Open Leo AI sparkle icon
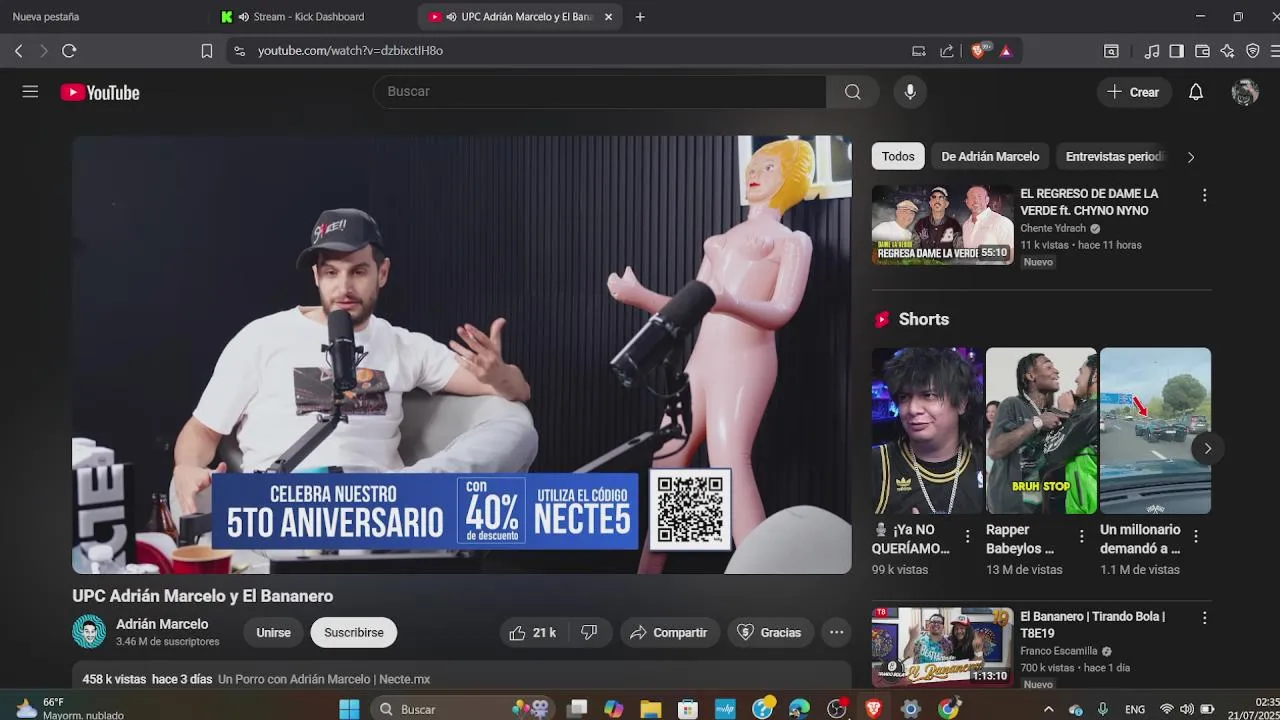Image resolution: width=1280 pixels, height=720 pixels. pyautogui.click(x=1227, y=51)
